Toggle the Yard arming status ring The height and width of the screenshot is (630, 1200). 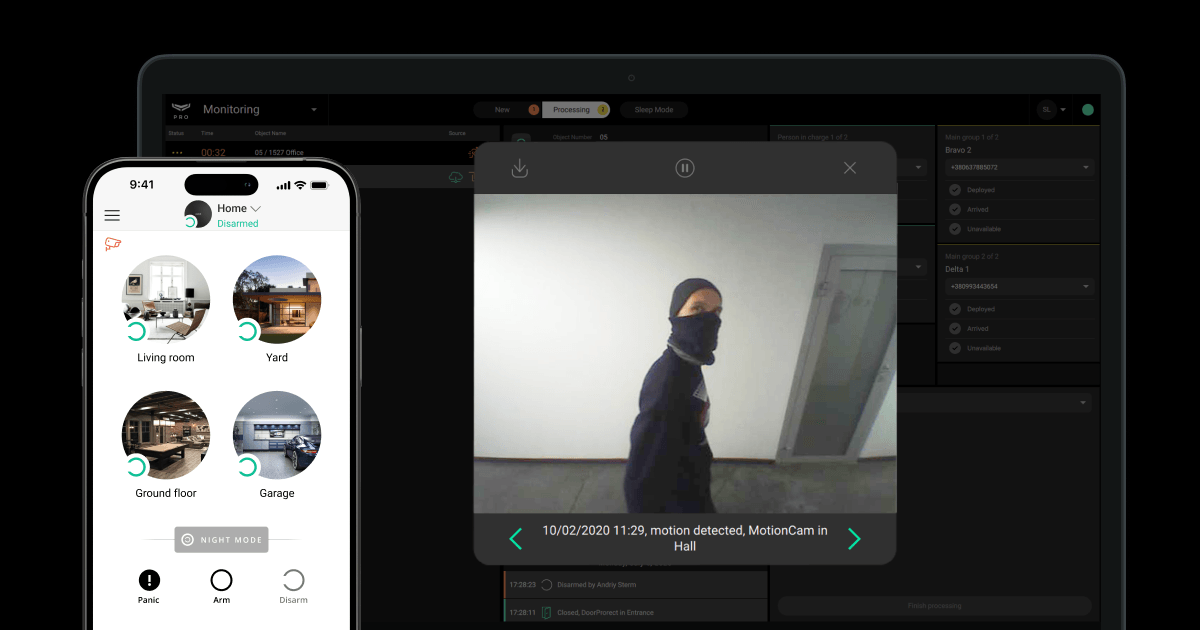(247, 331)
